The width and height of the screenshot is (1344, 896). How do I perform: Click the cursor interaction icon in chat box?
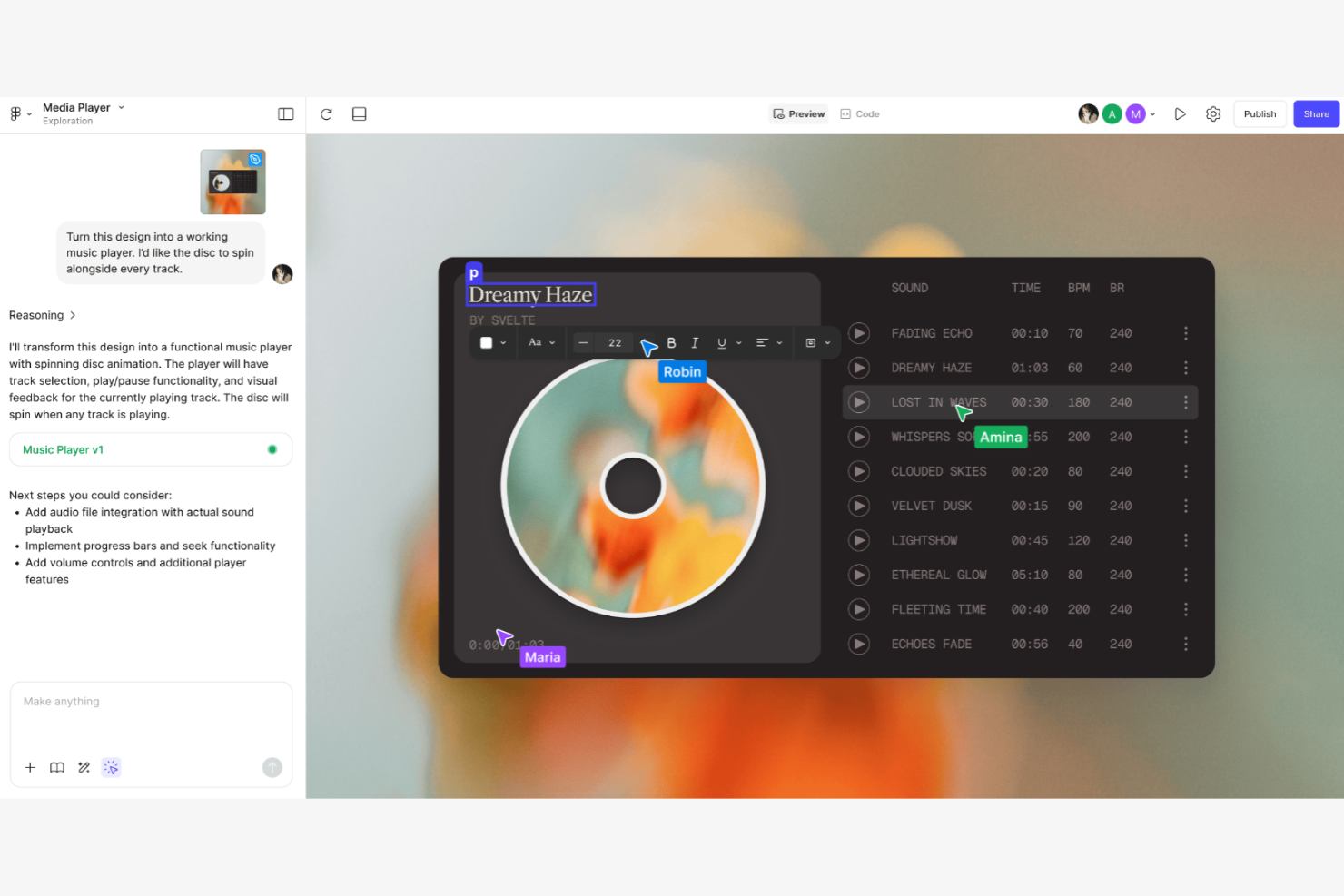111,767
